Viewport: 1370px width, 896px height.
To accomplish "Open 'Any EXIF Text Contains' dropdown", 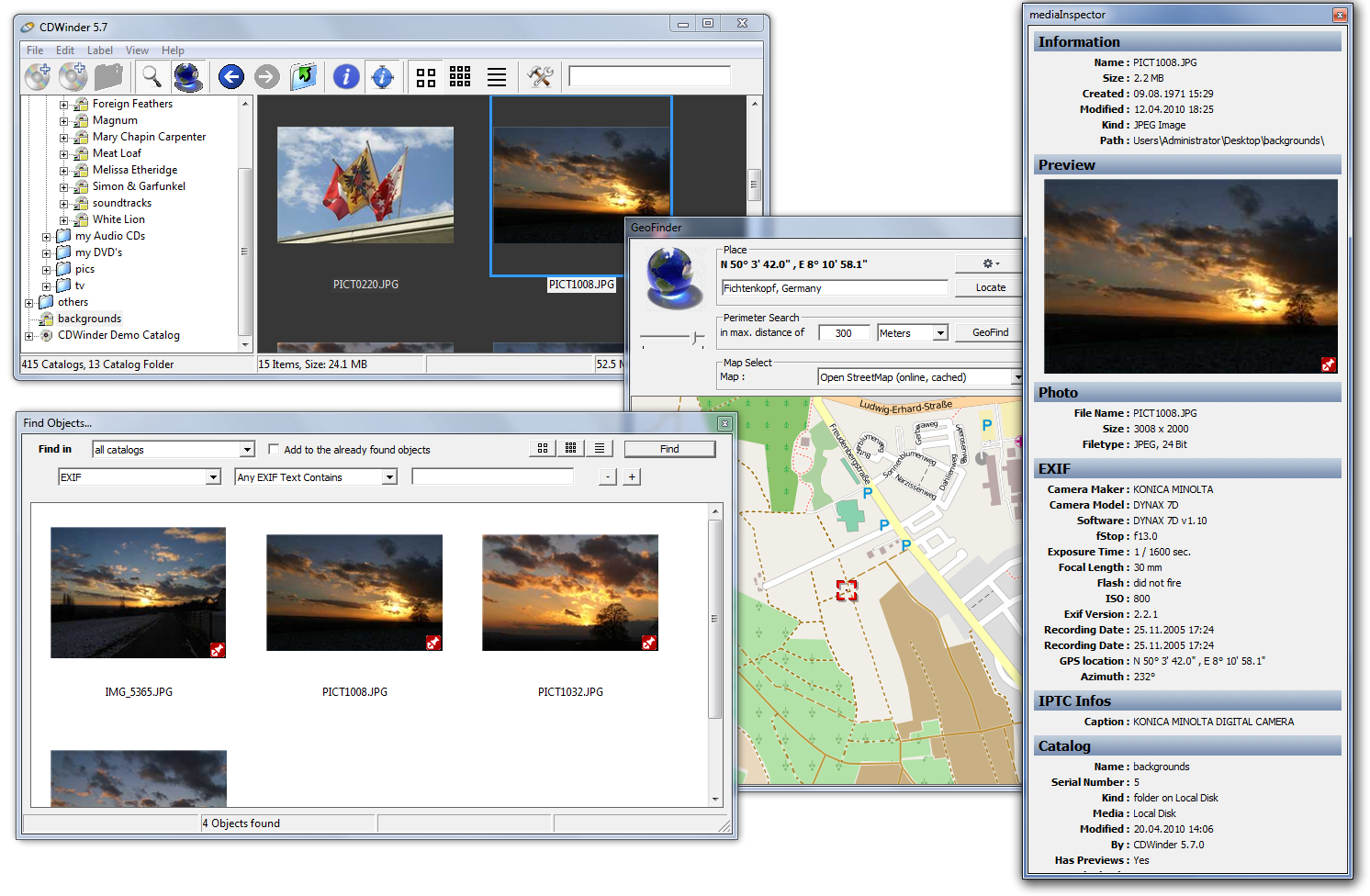I will click(389, 477).
